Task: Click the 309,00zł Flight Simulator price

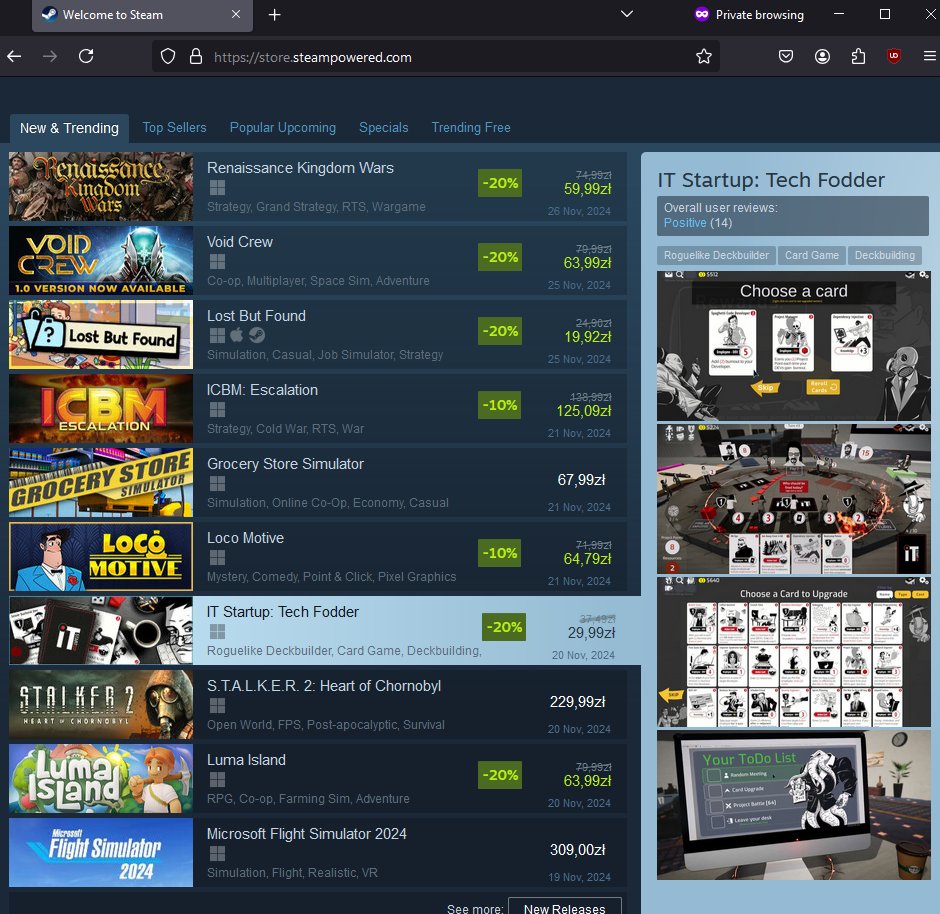Action: (x=578, y=850)
